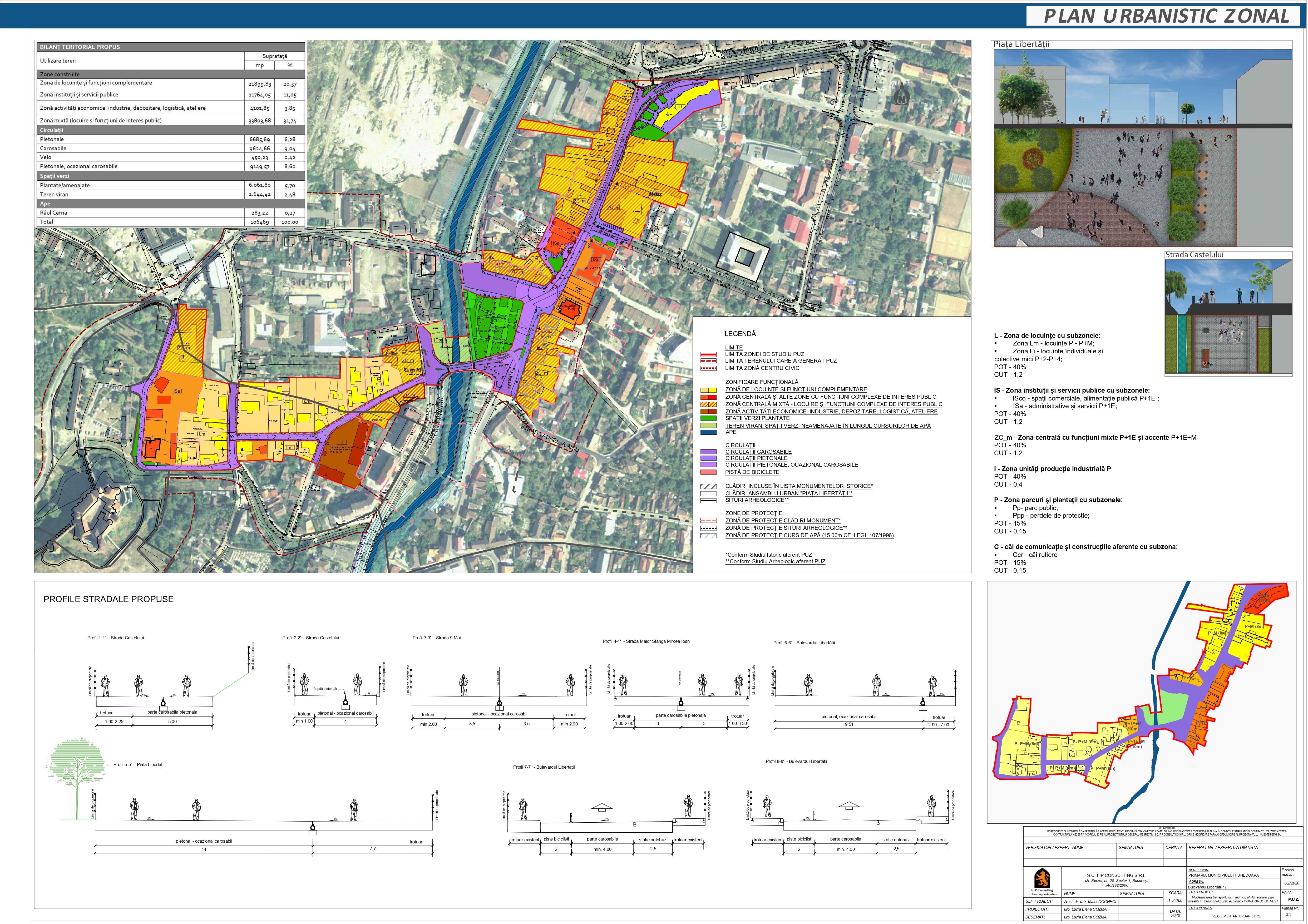Click the Profil 1-1' Strada Castelului label
The image size is (1308, 924).
pyautogui.click(x=116, y=638)
